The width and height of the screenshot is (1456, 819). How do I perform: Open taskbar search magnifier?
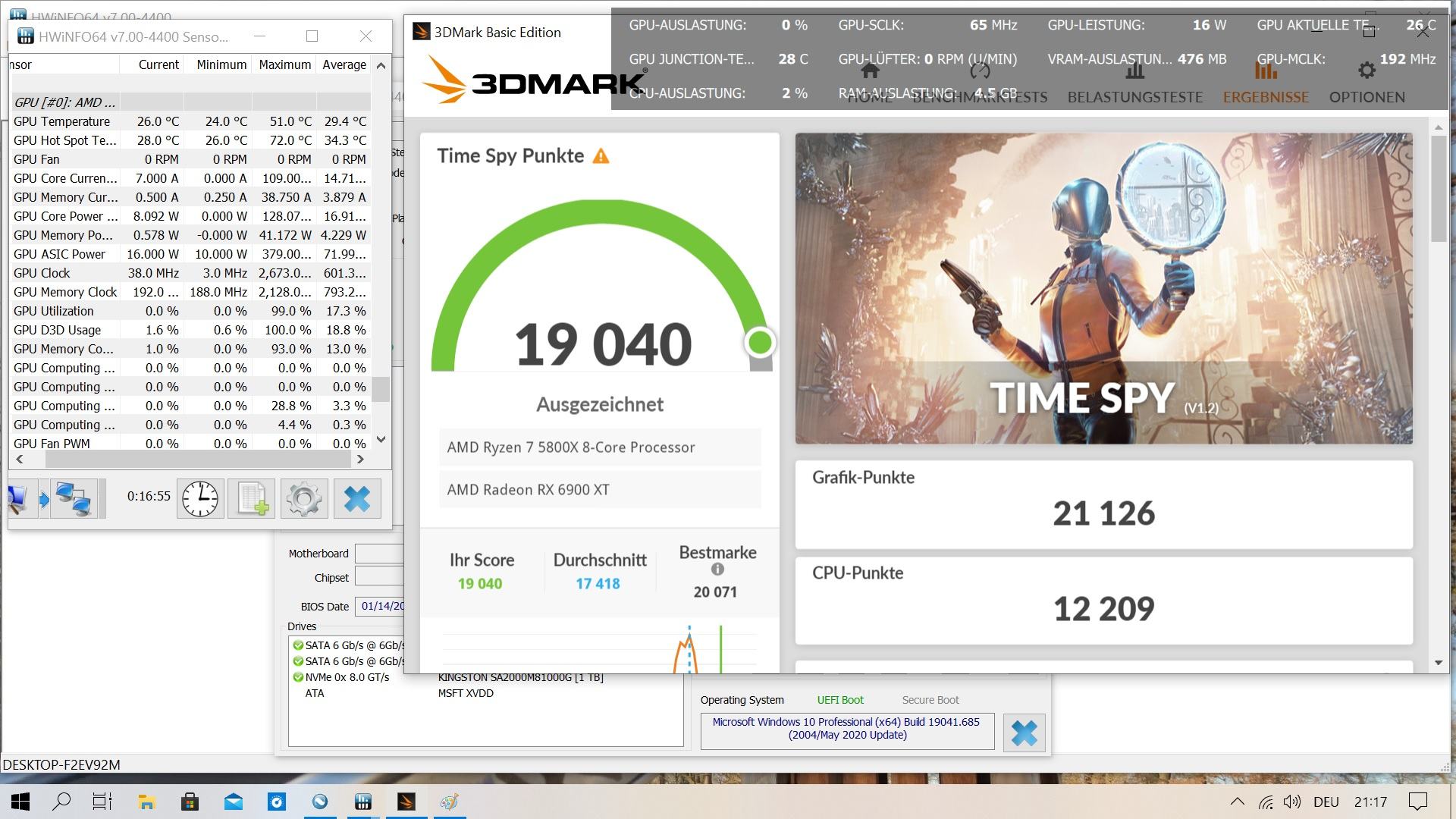(61, 802)
